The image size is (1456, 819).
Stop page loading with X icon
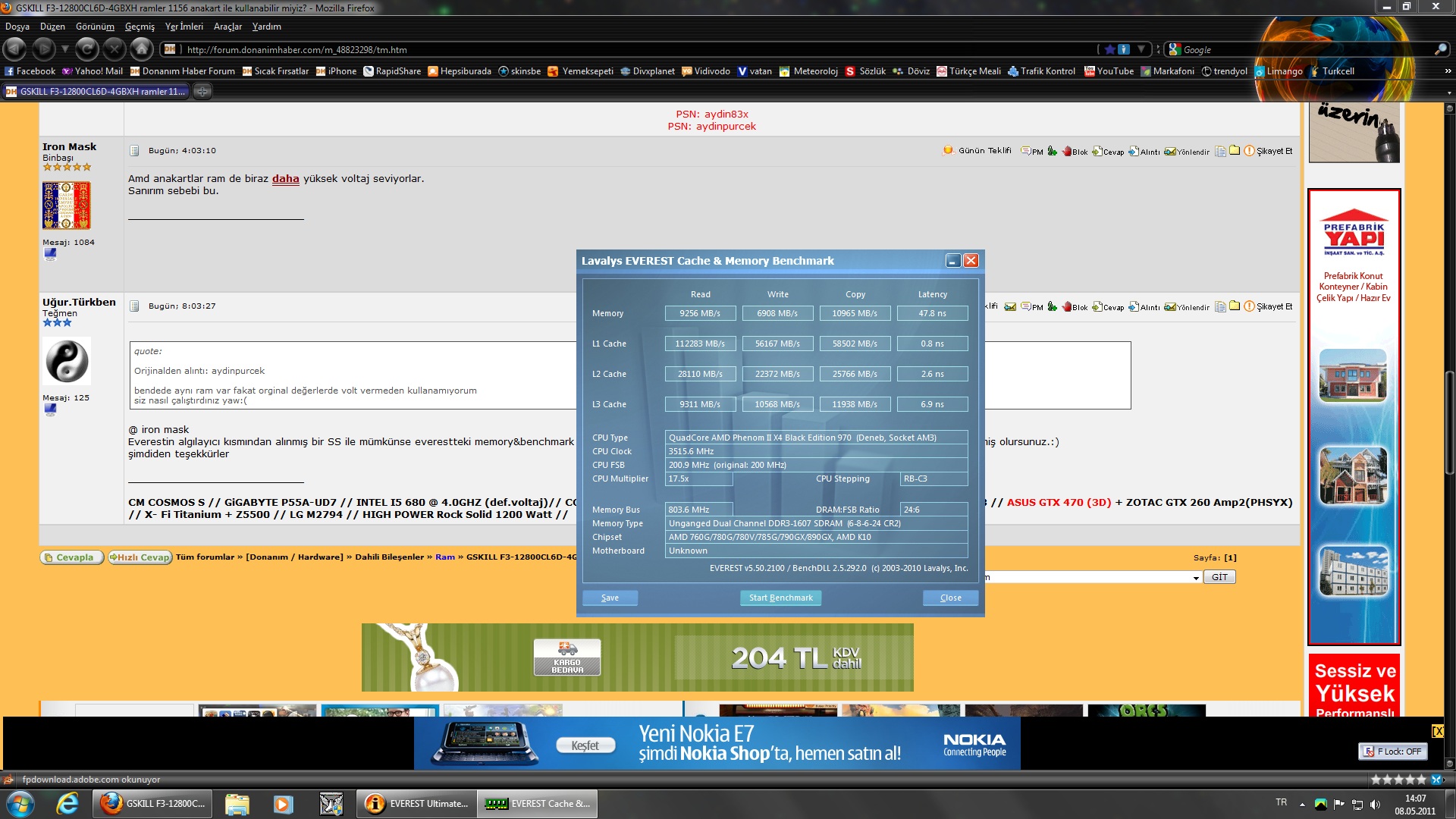(115, 49)
